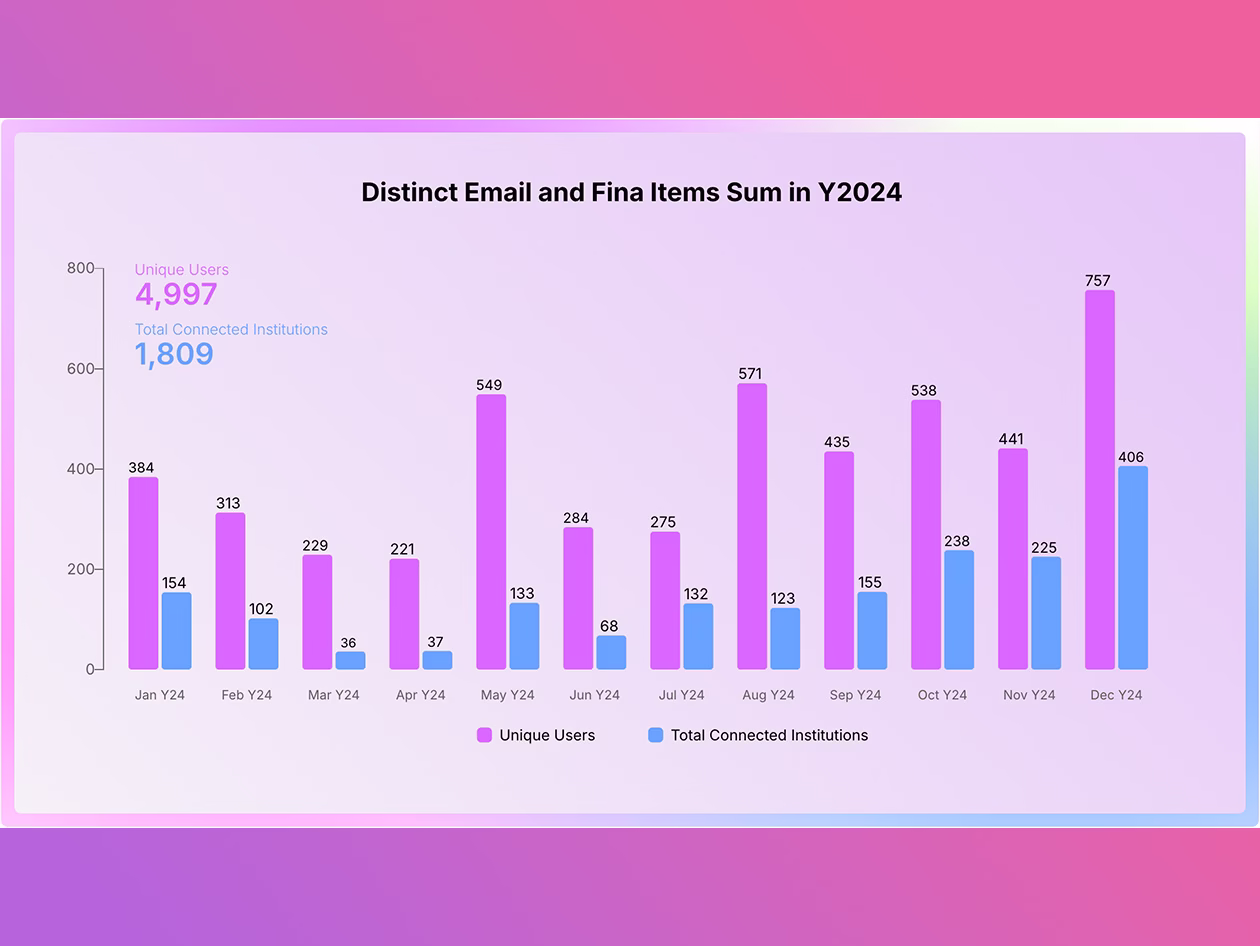Click the Feb Y24 x-axis label
The width and height of the screenshot is (1260, 946).
tap(247, 695)
